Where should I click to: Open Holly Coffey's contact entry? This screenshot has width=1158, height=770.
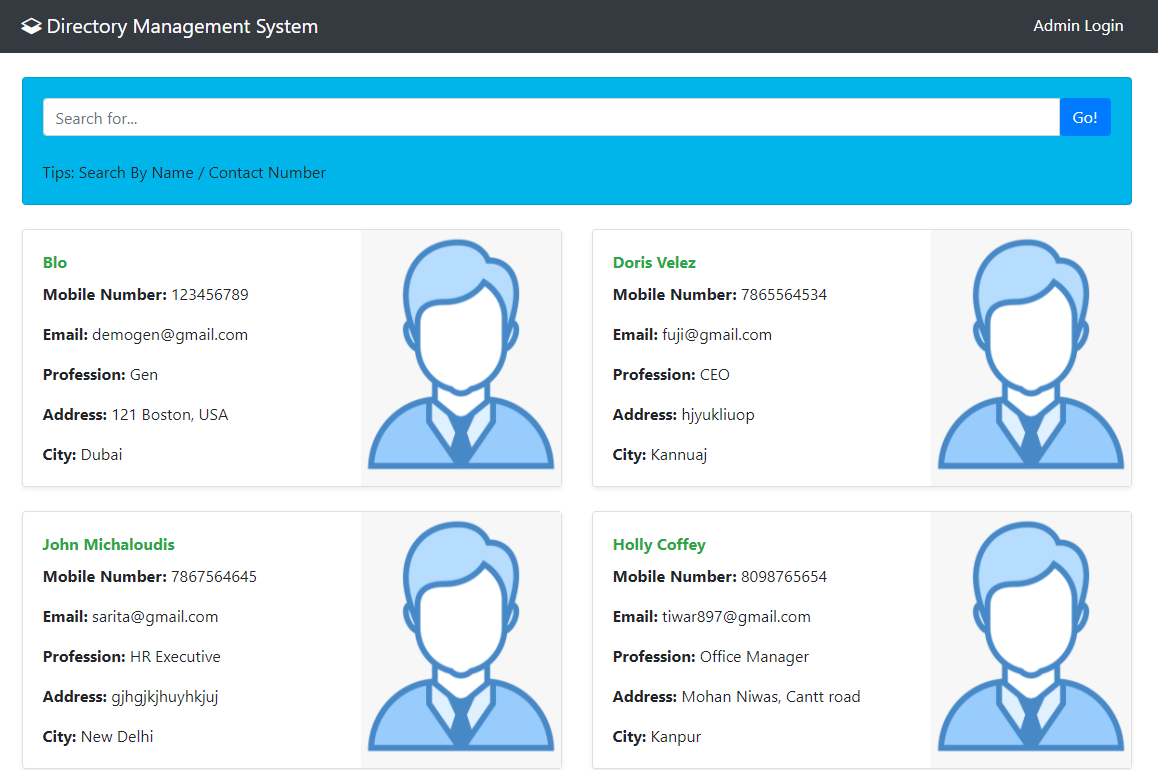click(x=659, y=544)
